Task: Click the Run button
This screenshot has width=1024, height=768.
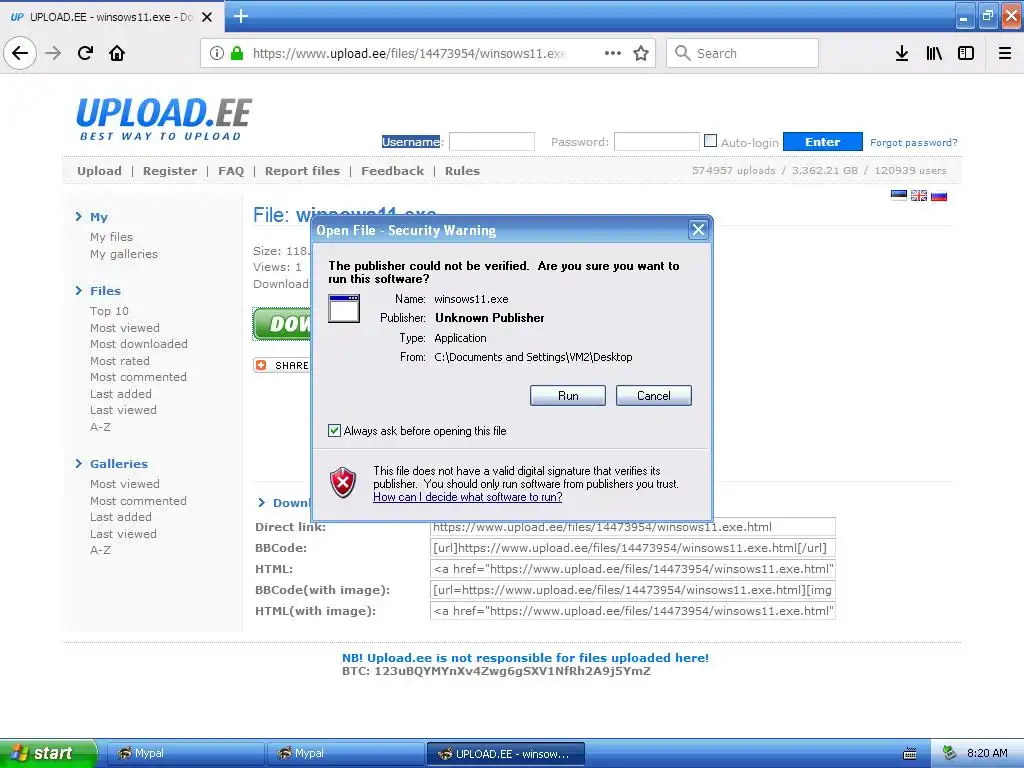Action: (x=568, y=395)
